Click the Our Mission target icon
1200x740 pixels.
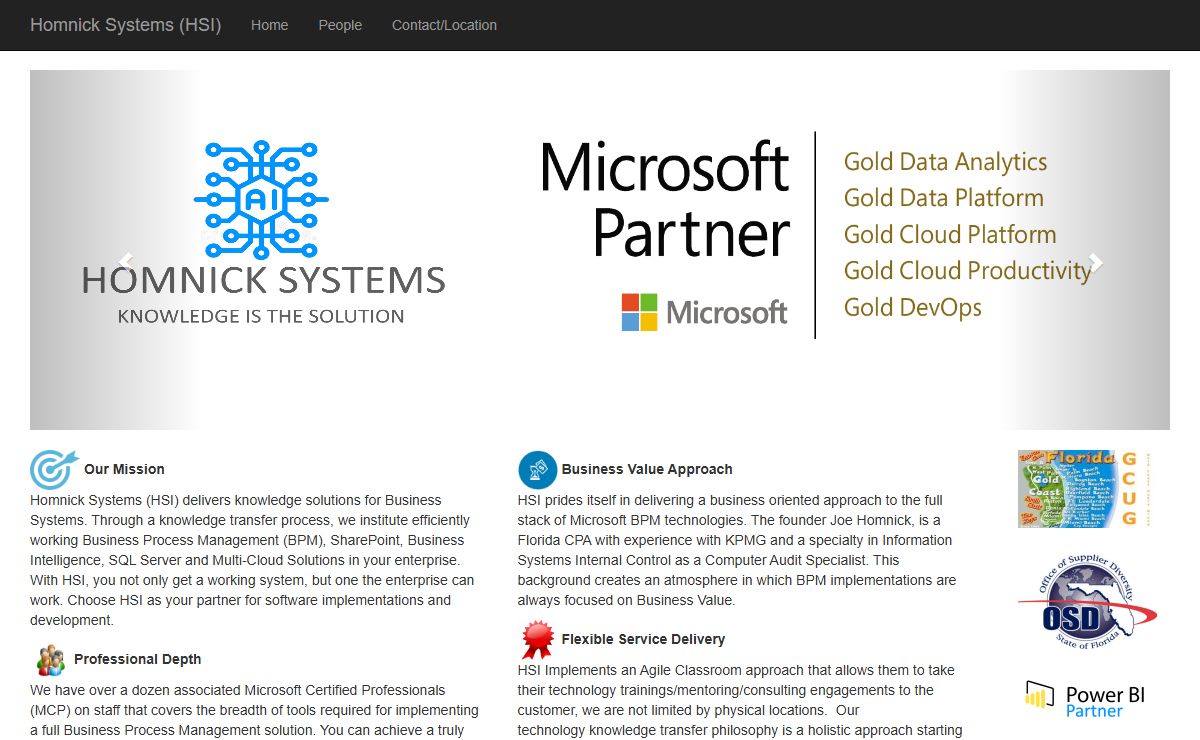click(53, 469)
